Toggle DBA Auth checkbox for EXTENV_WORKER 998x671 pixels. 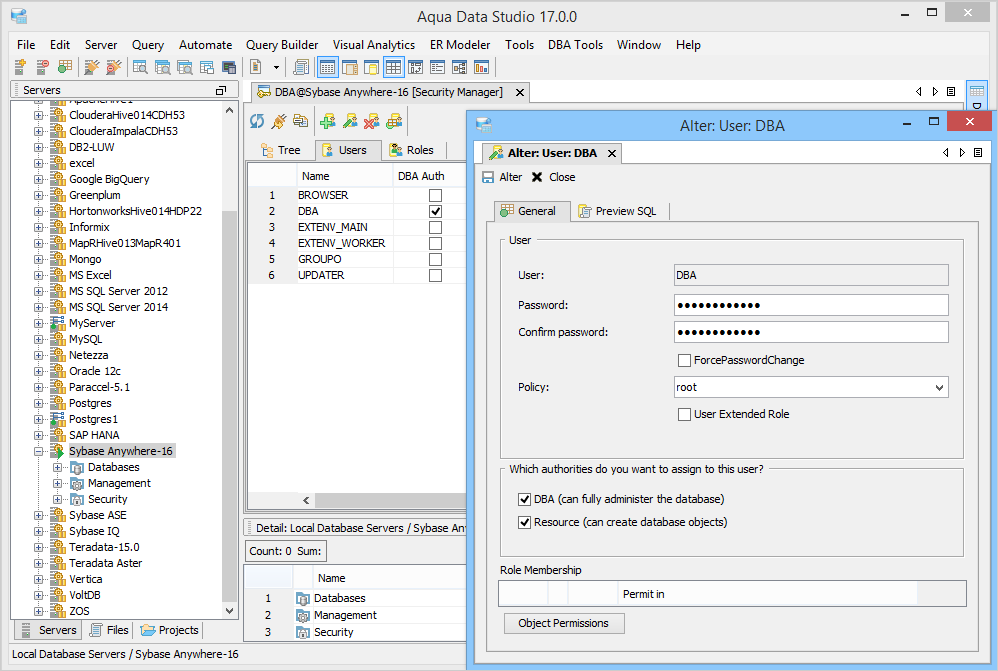435,243
